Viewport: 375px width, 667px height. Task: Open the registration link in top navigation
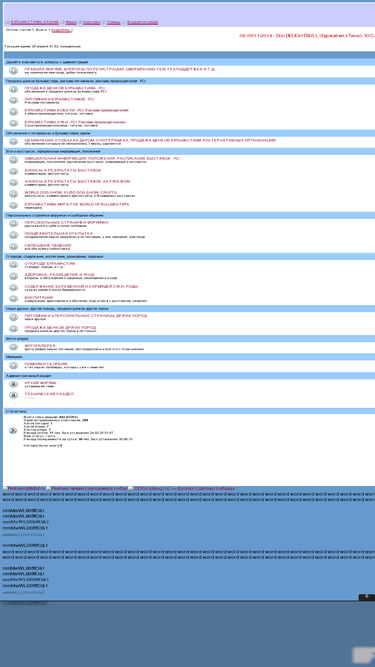(142, 22)
